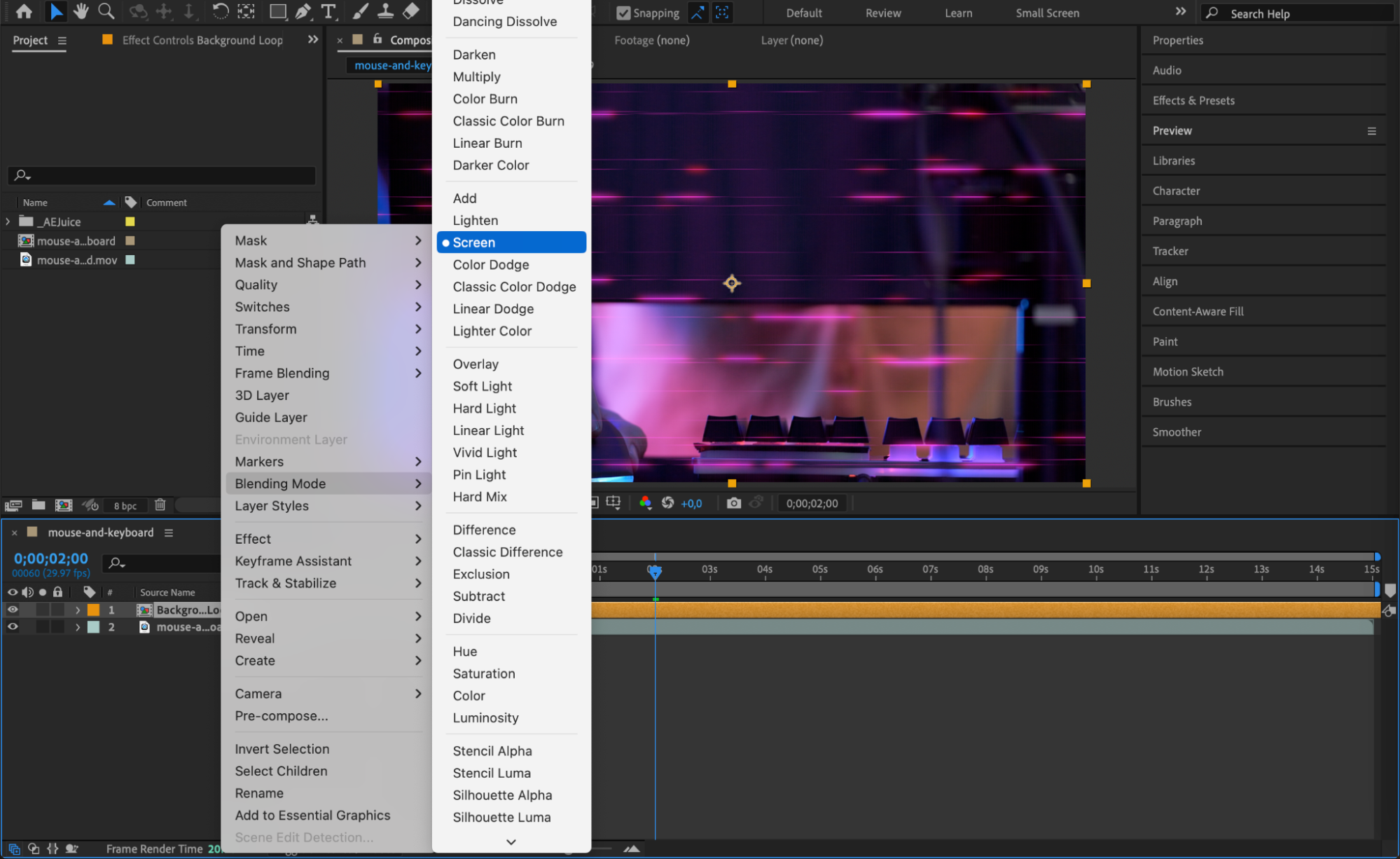The height and width of the screenshot is (859, 1400).
Task: Expand layer 1 properties in the timeline
Action: click(x=78, y=610)
